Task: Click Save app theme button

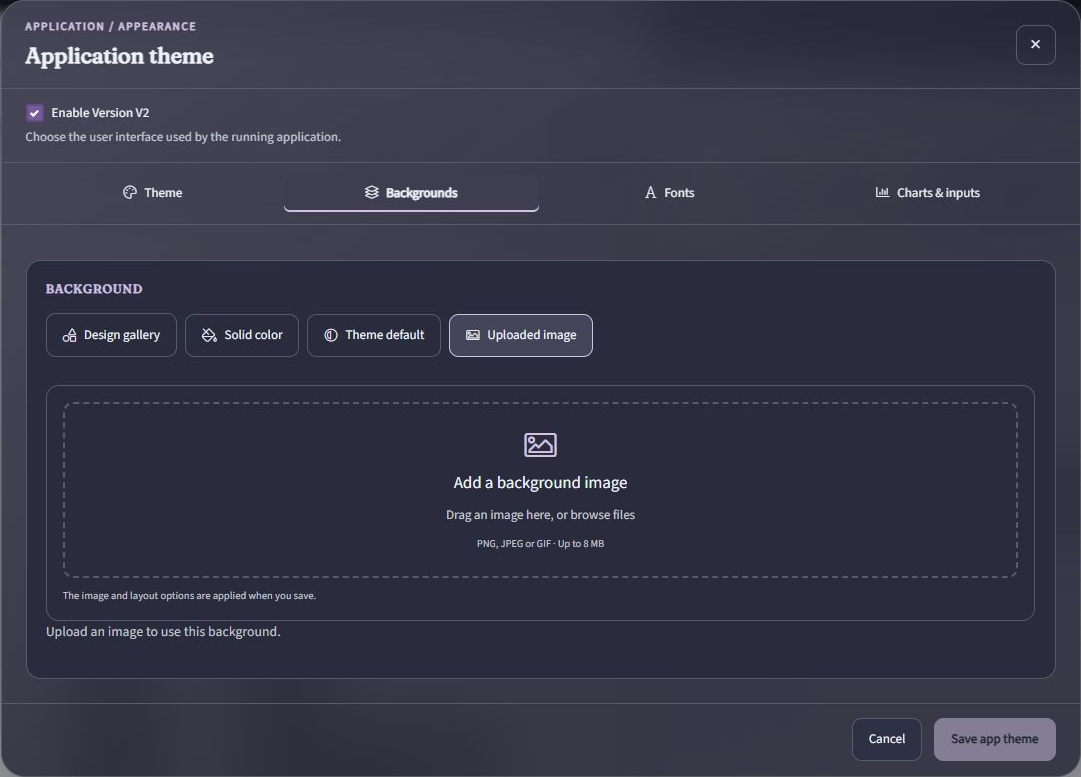Action: [995, 739]
